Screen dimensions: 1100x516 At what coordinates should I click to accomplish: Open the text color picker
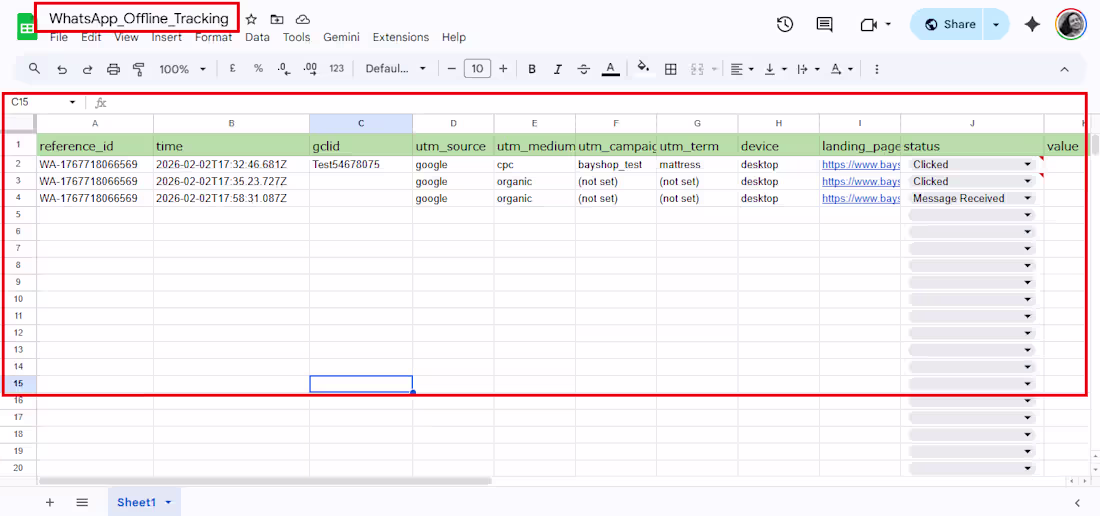click(610, 69)
